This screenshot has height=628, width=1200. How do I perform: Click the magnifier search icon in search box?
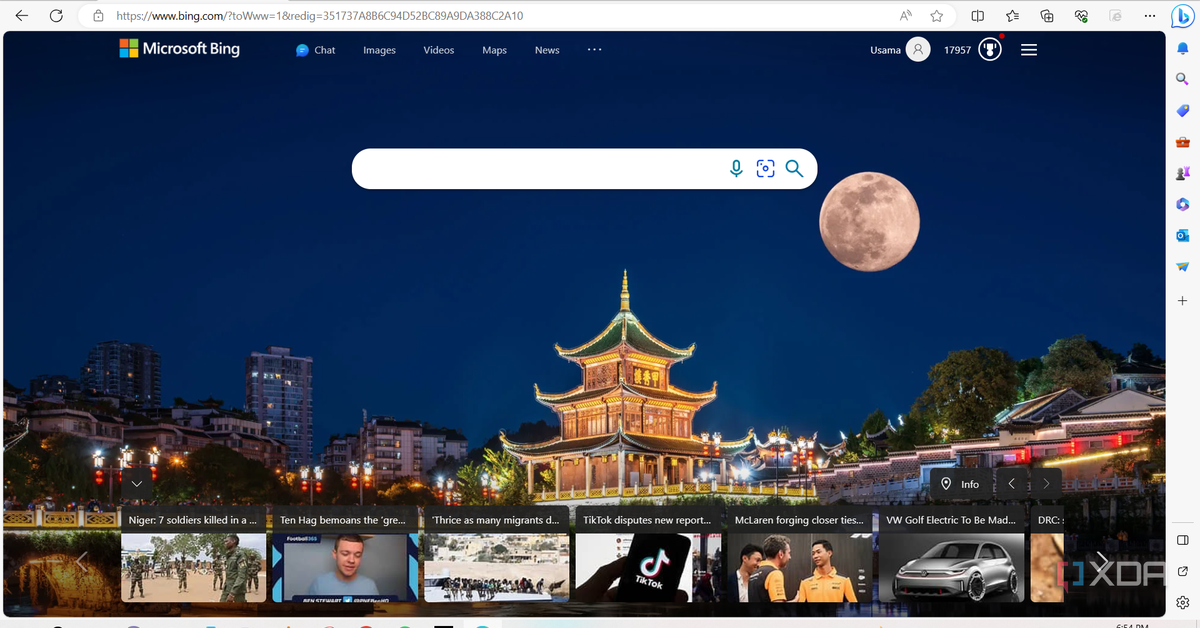point(794,169)
